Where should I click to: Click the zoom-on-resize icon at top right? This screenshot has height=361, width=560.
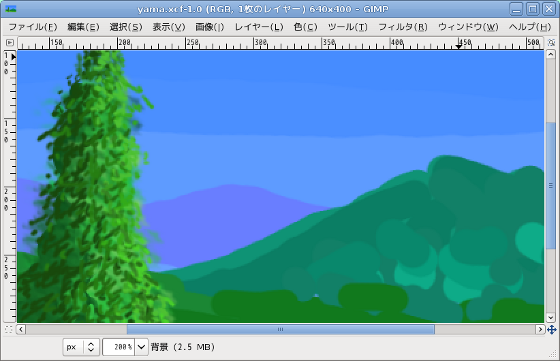[551, 42]
